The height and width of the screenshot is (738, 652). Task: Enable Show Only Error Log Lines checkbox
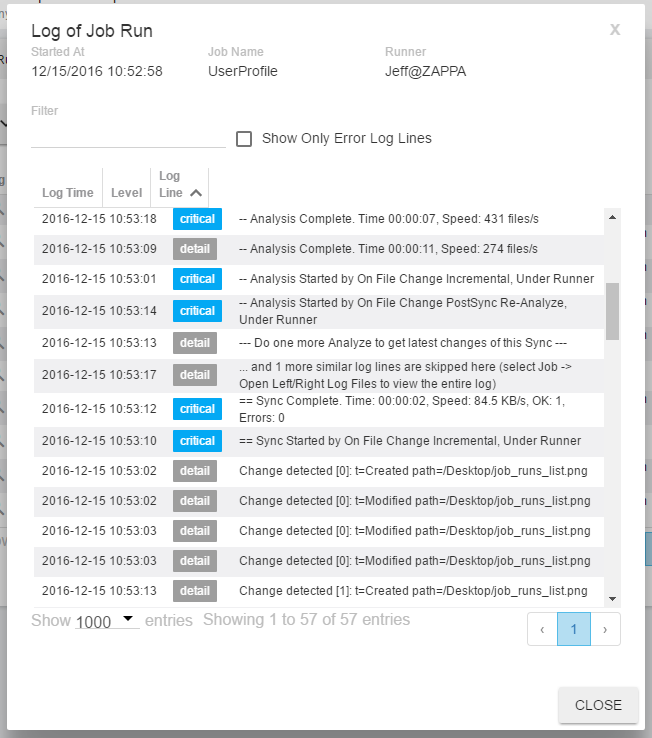tap(244, 139)
